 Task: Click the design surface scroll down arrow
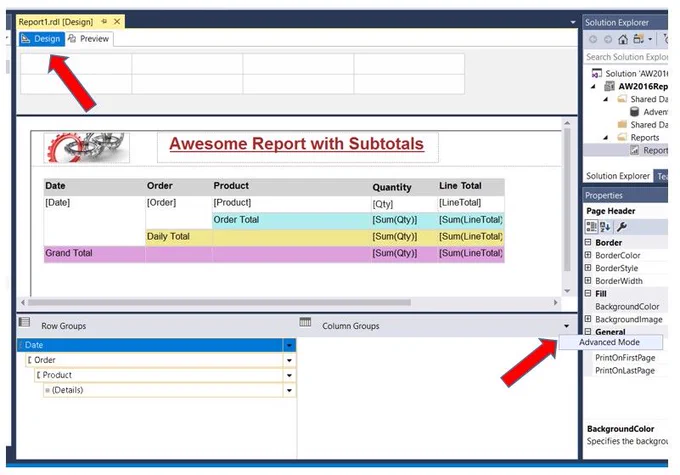click(x=567, y=292)
